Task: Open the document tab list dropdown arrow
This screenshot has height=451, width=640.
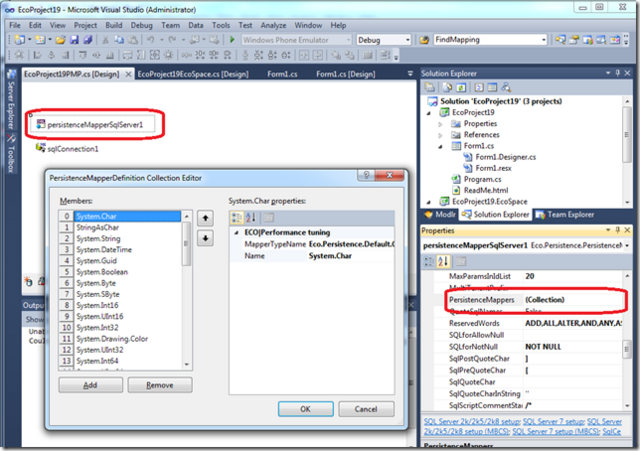Action: click(410, 73)
